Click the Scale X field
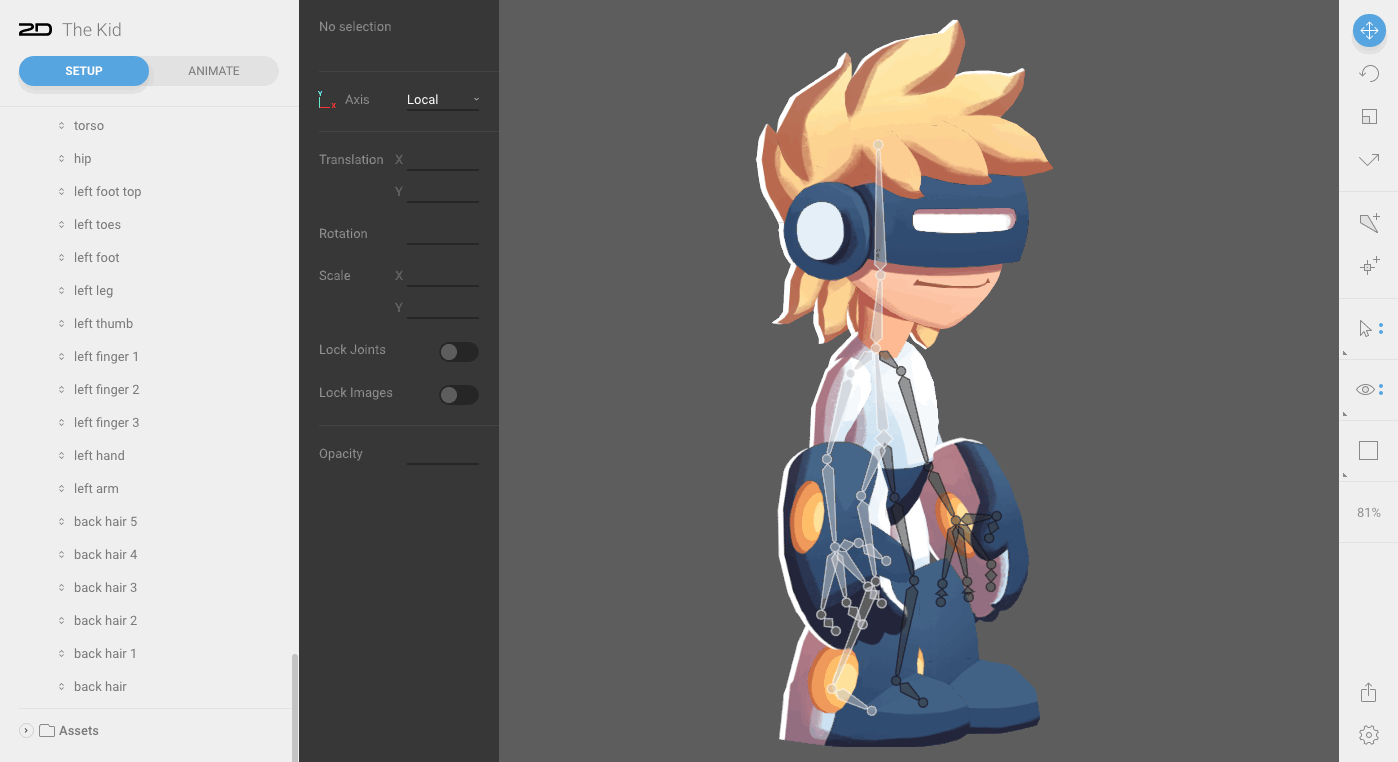Viewport: 1398px width, 762px height. 443,276
